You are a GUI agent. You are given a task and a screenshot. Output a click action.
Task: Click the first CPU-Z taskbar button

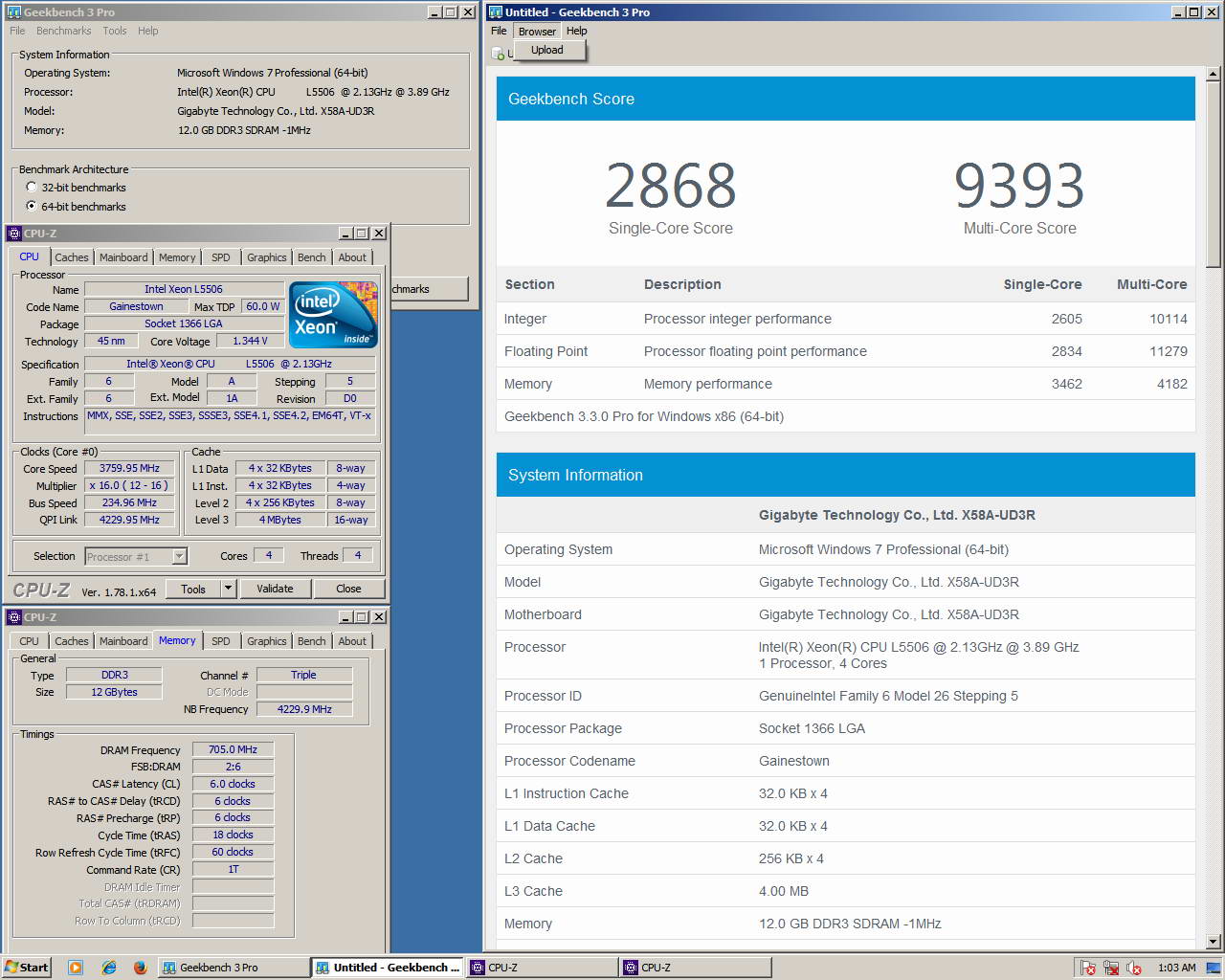tap(542, 968)
